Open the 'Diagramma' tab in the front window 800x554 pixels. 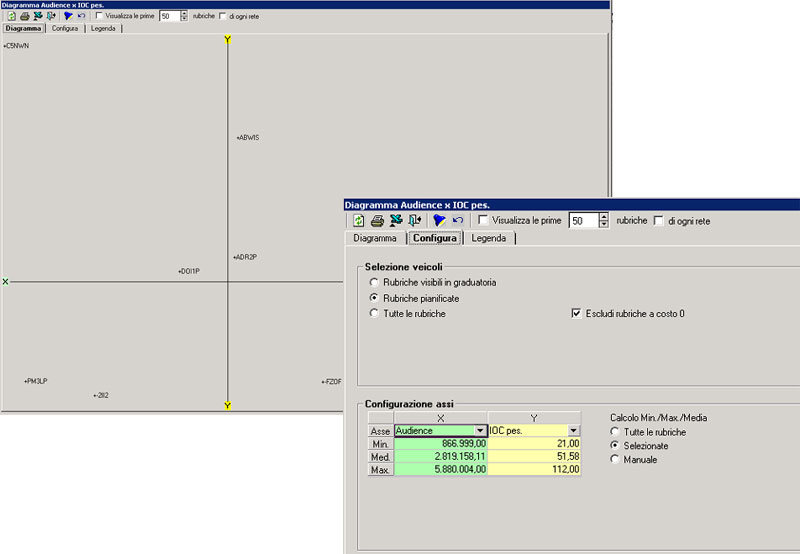point(375,239)
